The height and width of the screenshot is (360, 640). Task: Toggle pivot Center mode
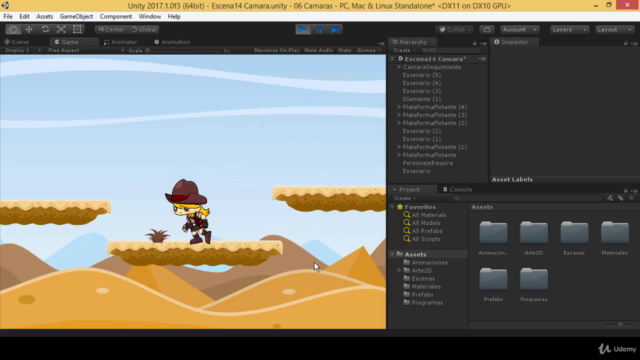[111, 29]
